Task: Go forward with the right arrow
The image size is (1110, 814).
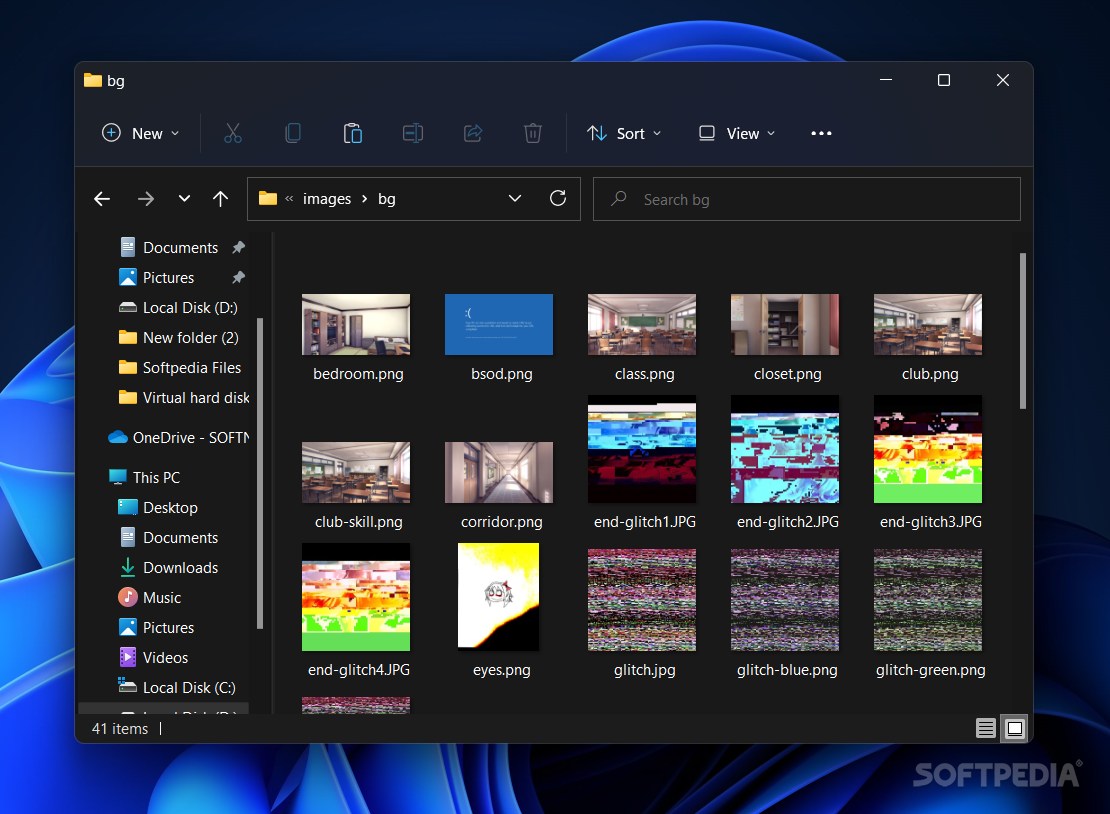Action: pos(146,199)
